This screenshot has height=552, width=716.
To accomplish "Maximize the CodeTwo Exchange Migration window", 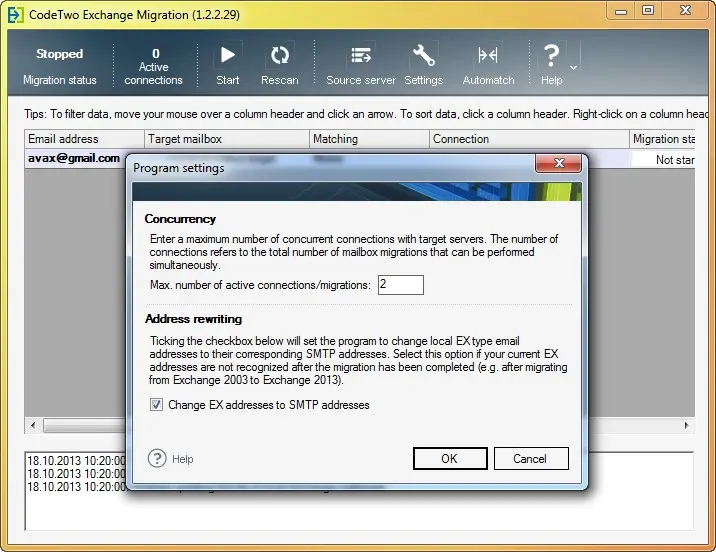I will (x=648, y=11).
